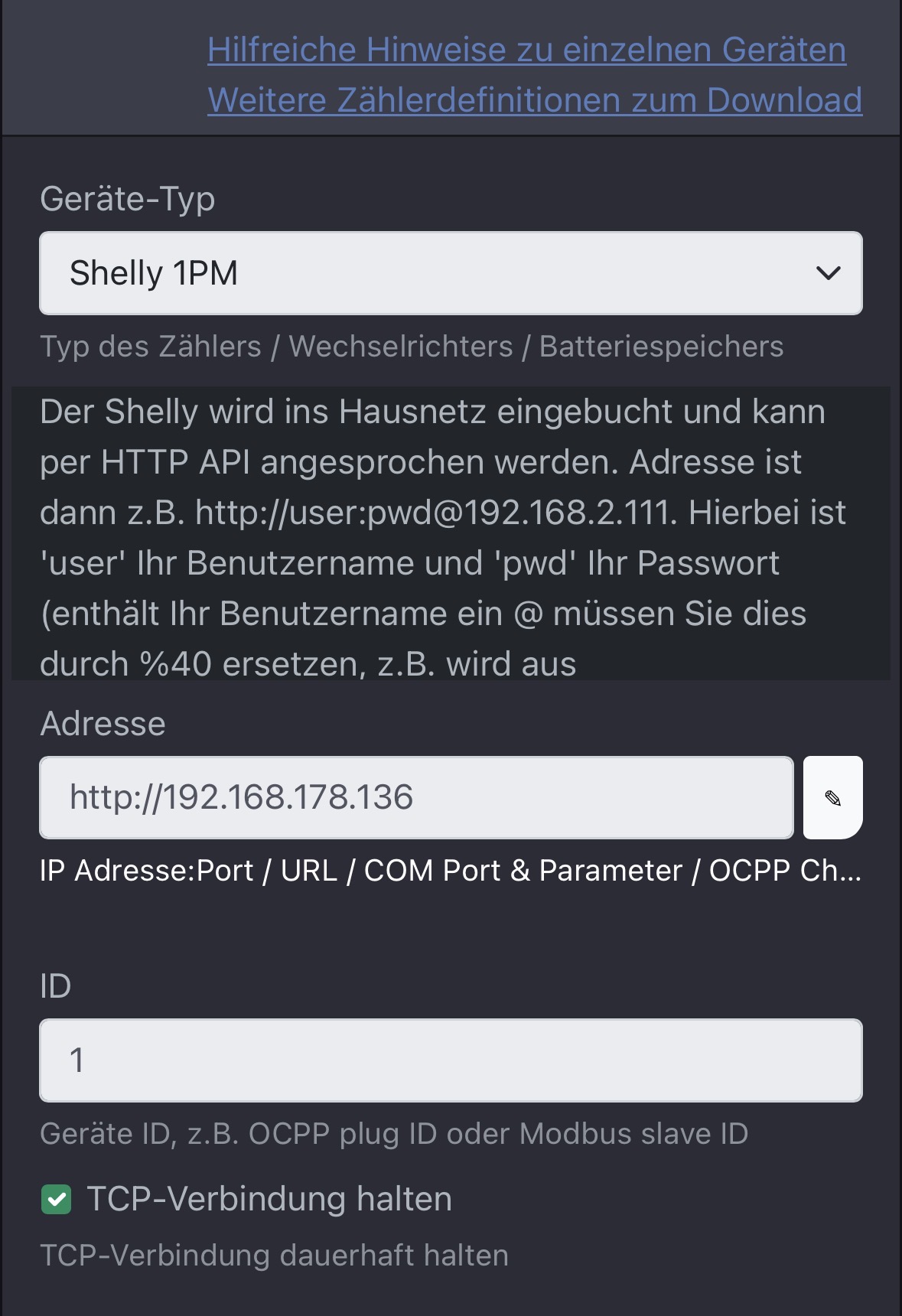Click the truncated "IP Adresse:Port / URL" hint
Viewport: 902px width, 1316px height.
click(x=450, y=871)
